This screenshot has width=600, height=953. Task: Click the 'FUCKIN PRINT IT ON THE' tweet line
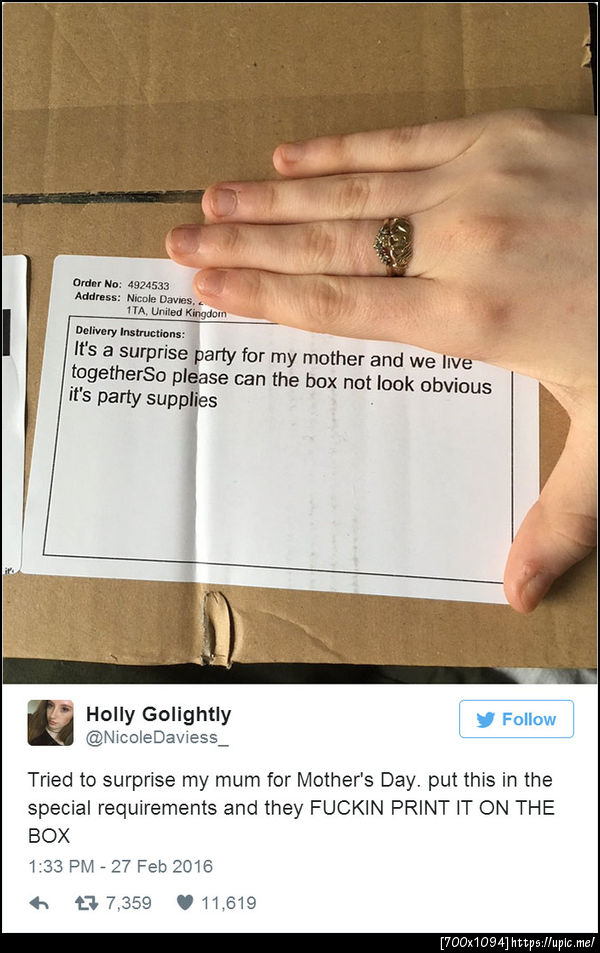click(x=432, y=808)
